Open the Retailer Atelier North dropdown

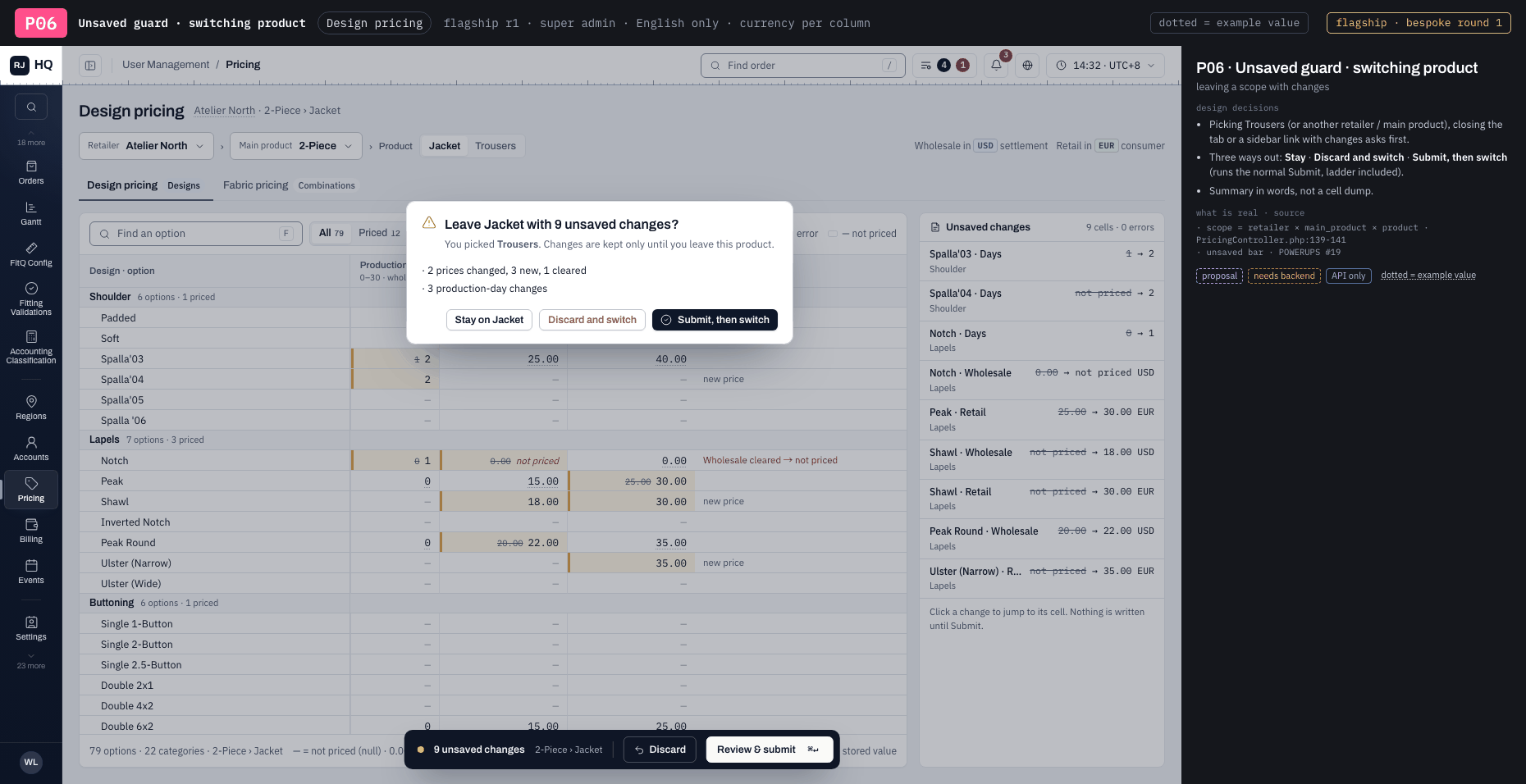pos(146,146)
